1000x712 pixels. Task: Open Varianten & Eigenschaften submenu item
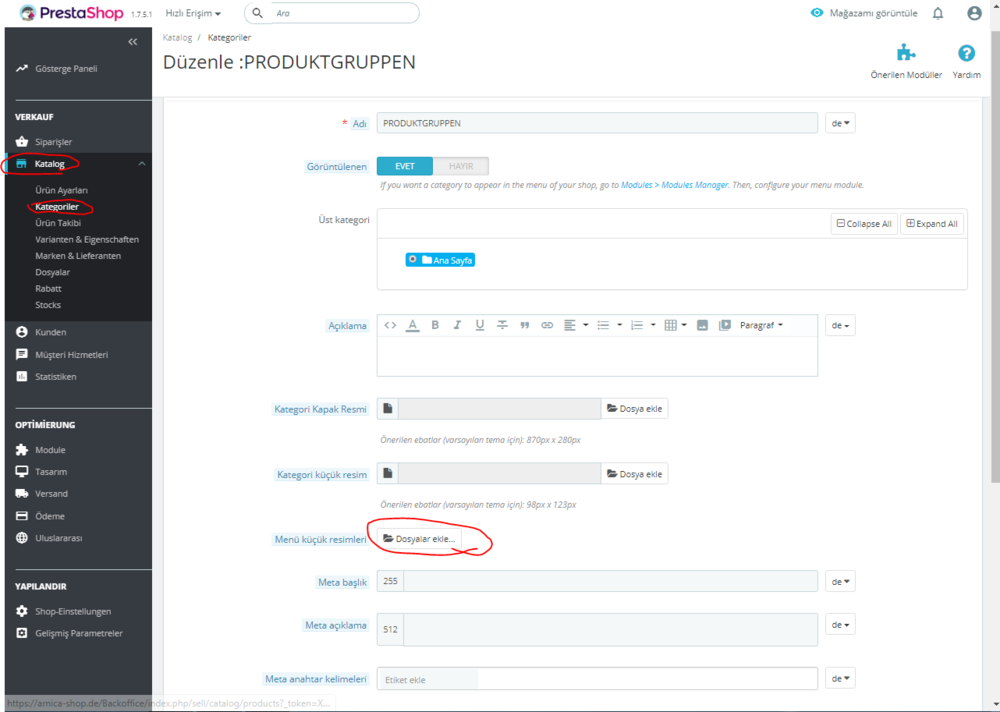click(x=87, y=239)
